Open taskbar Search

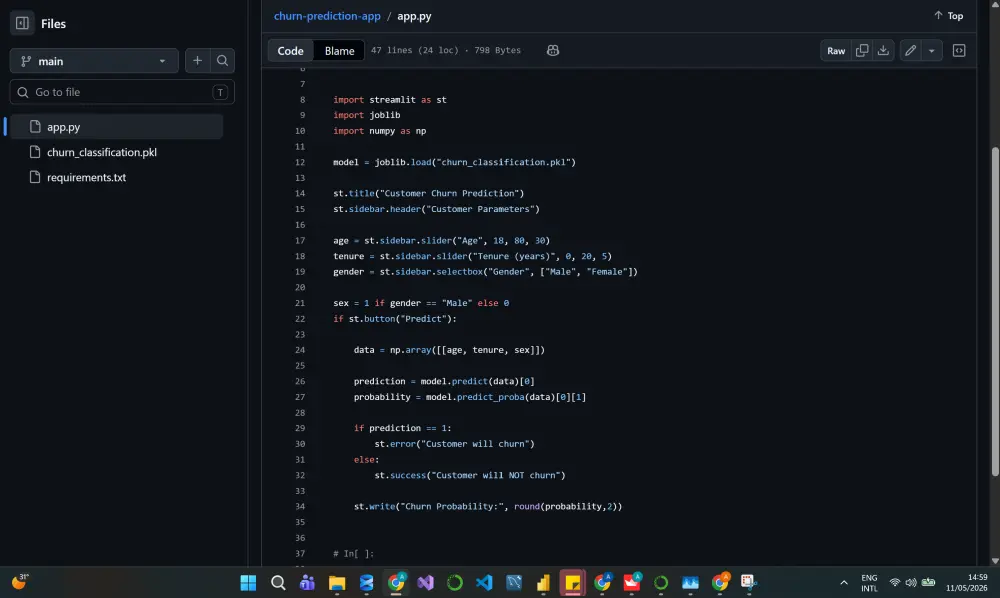tap(278, 583)
